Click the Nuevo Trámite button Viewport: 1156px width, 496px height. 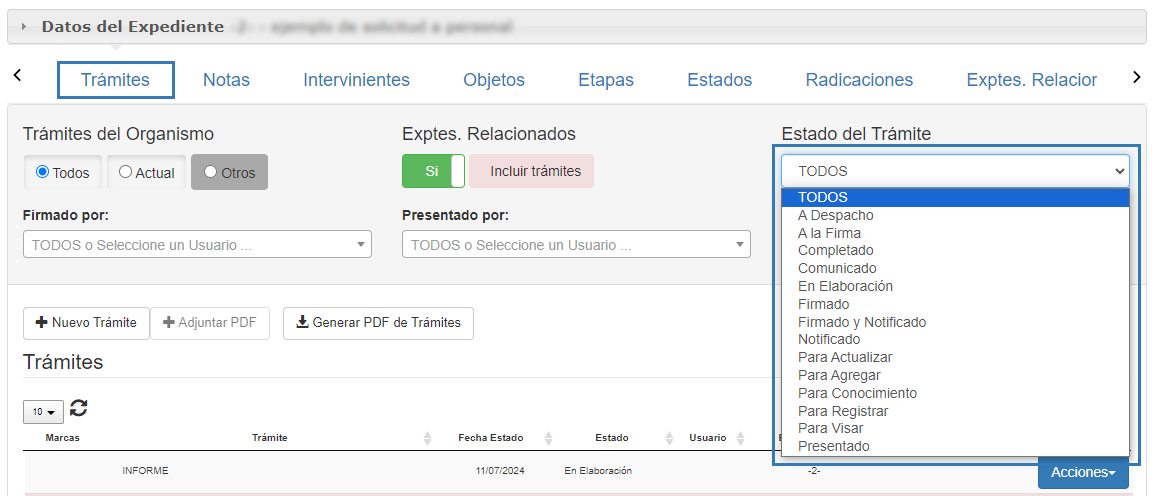pos(86,323)
